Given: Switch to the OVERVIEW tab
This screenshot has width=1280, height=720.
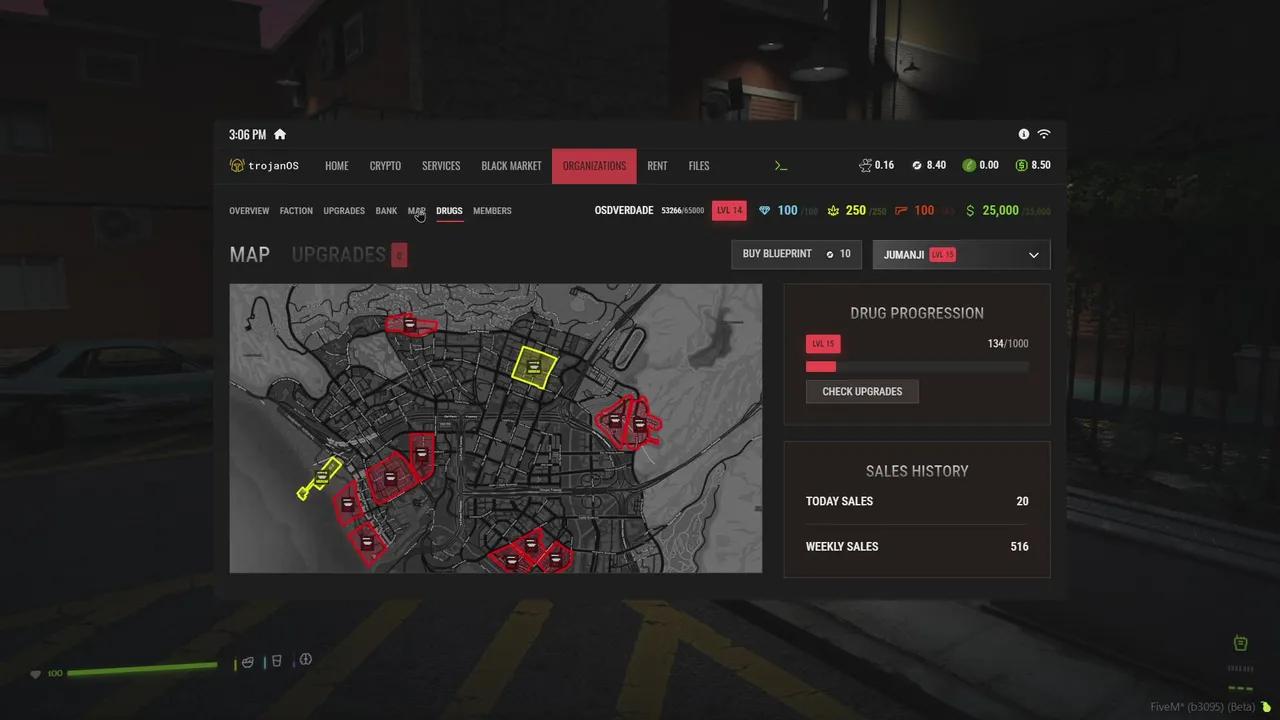Looking at the screenshot, I should click(249, 211).
